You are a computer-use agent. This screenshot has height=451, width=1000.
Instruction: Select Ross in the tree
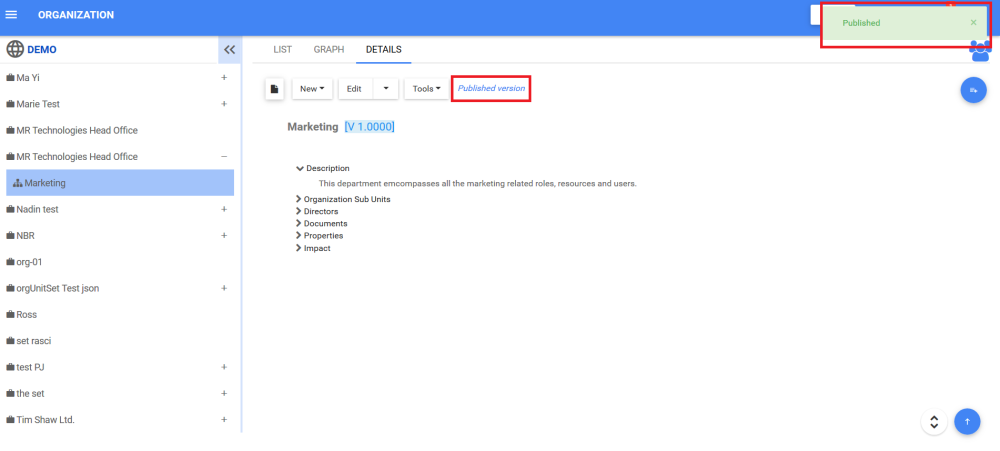click(27, 315)
